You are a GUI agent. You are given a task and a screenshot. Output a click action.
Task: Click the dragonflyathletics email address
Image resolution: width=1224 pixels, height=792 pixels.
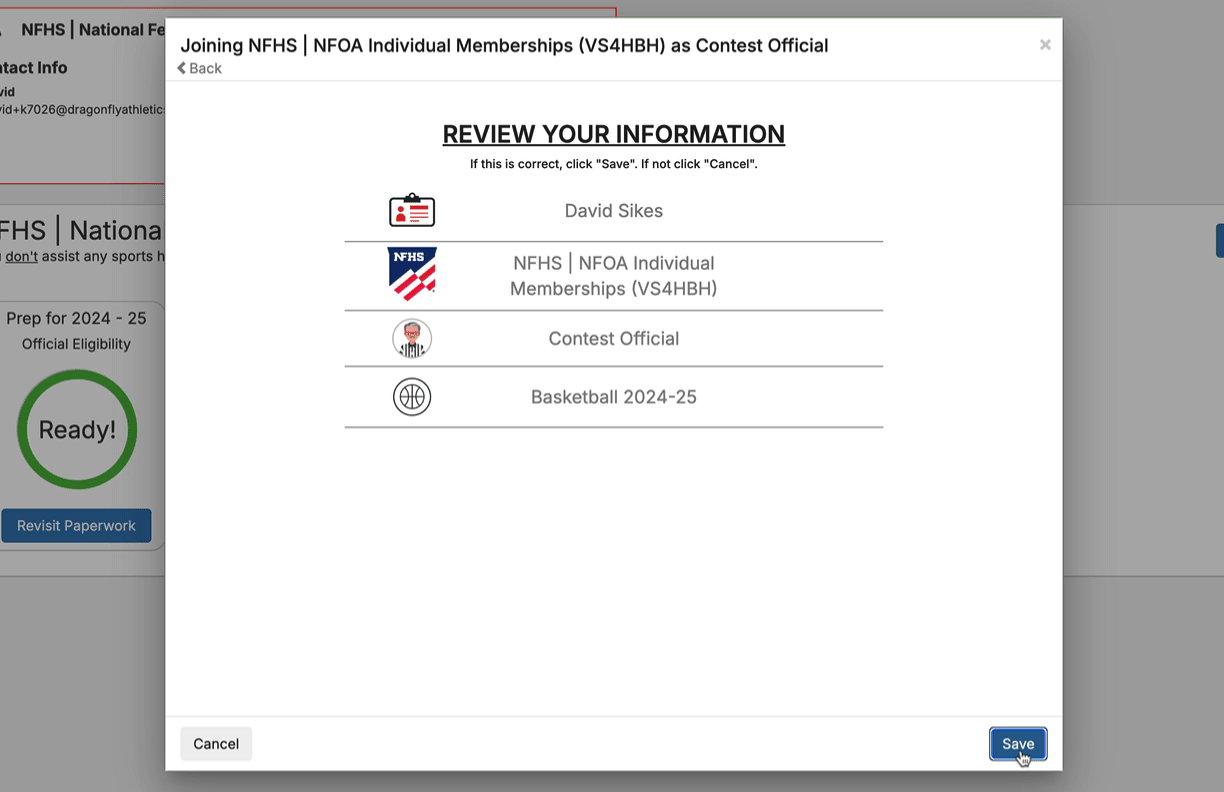coord(82,110)
